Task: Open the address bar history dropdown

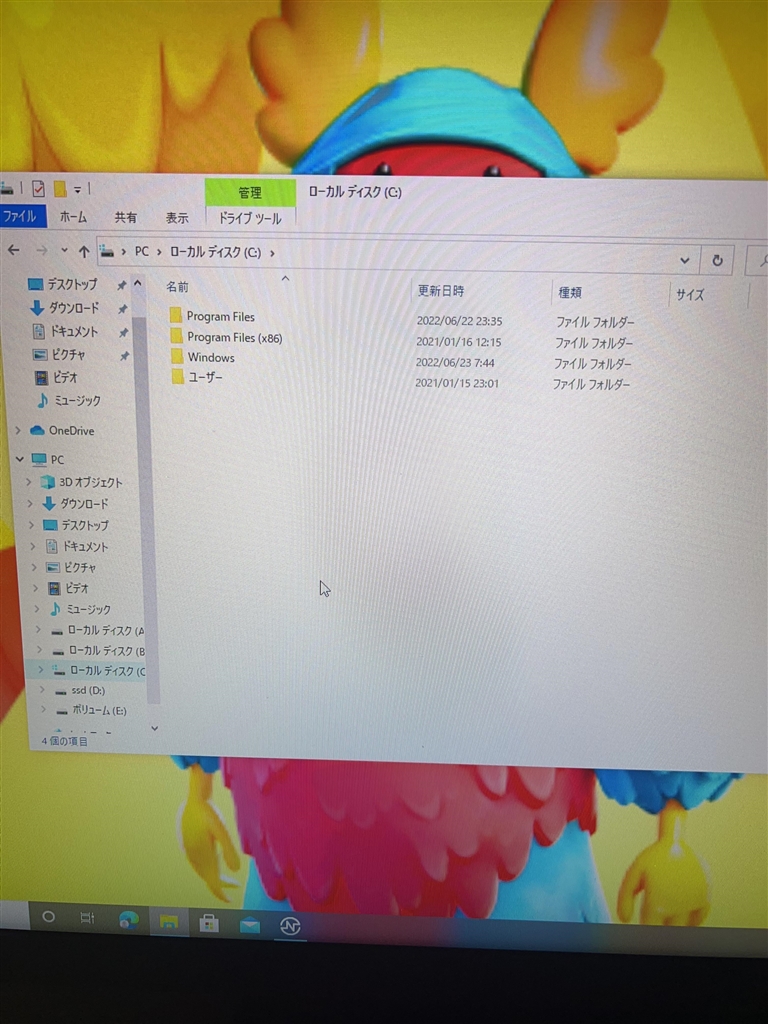Action: (x=684, y=261)
